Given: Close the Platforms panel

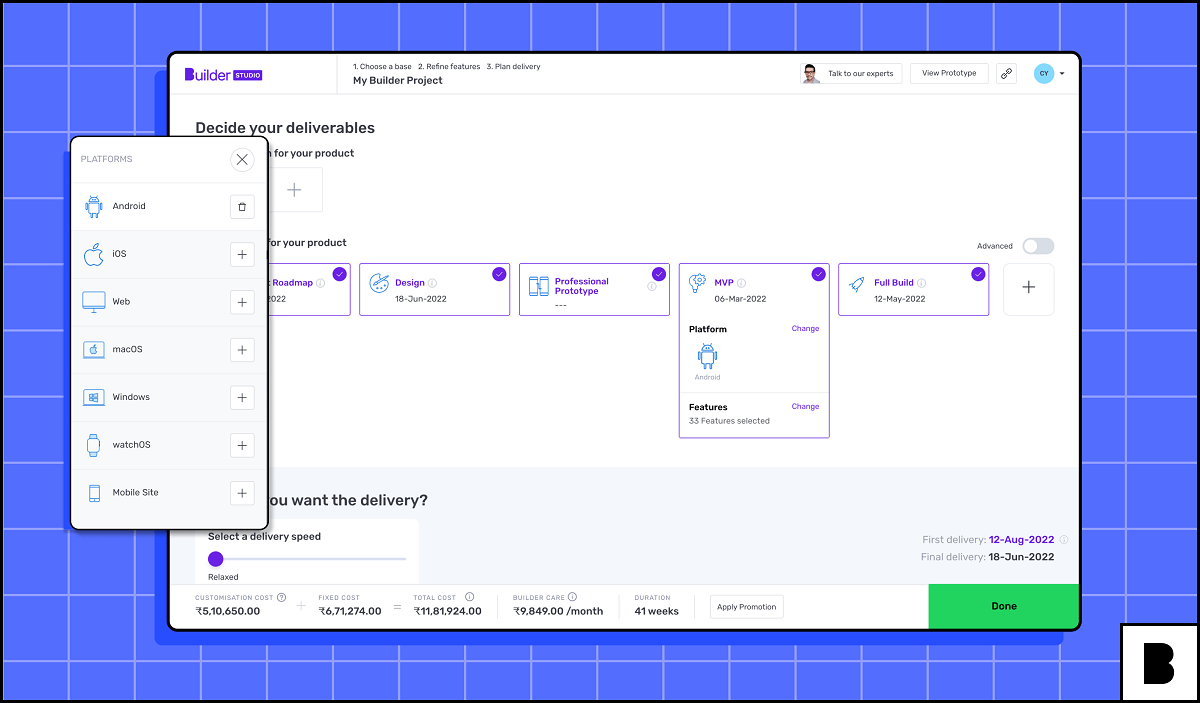Looking at the screenshot, I should pyautogui.click(x=242, y=159).
